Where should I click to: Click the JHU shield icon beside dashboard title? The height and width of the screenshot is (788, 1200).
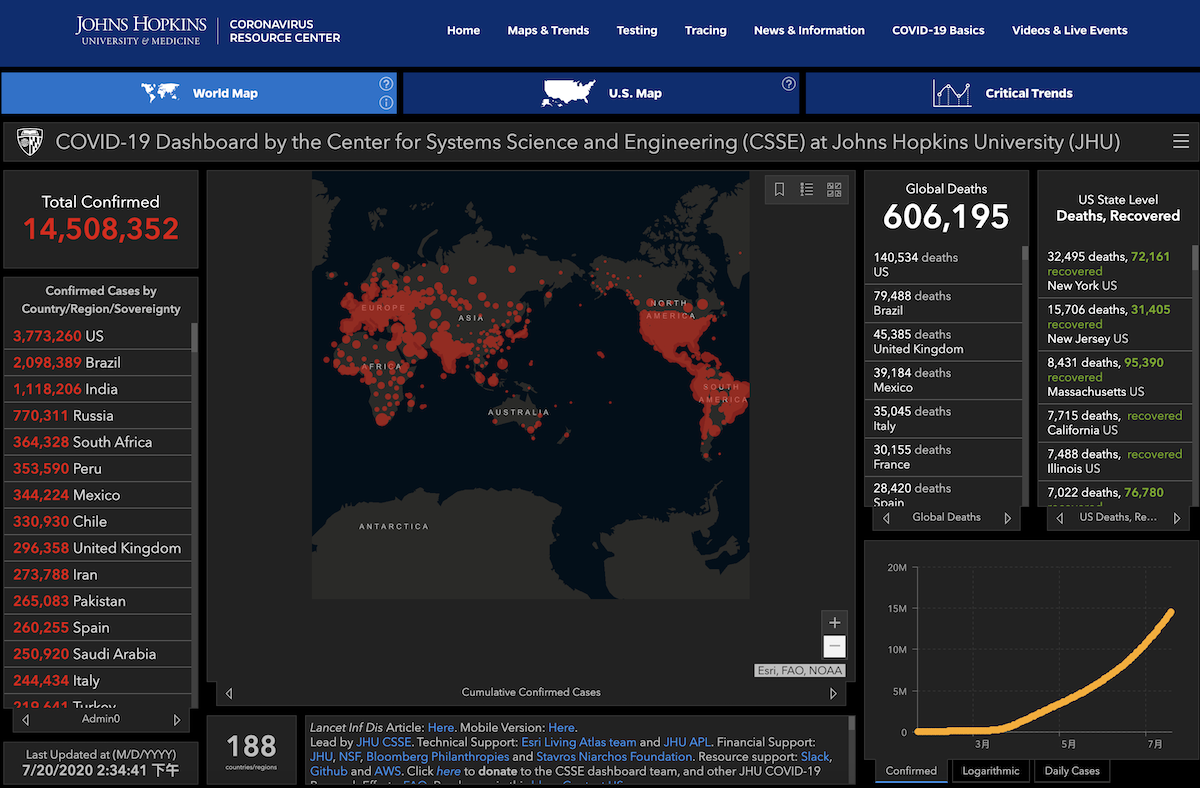click(x=29, y=143)
